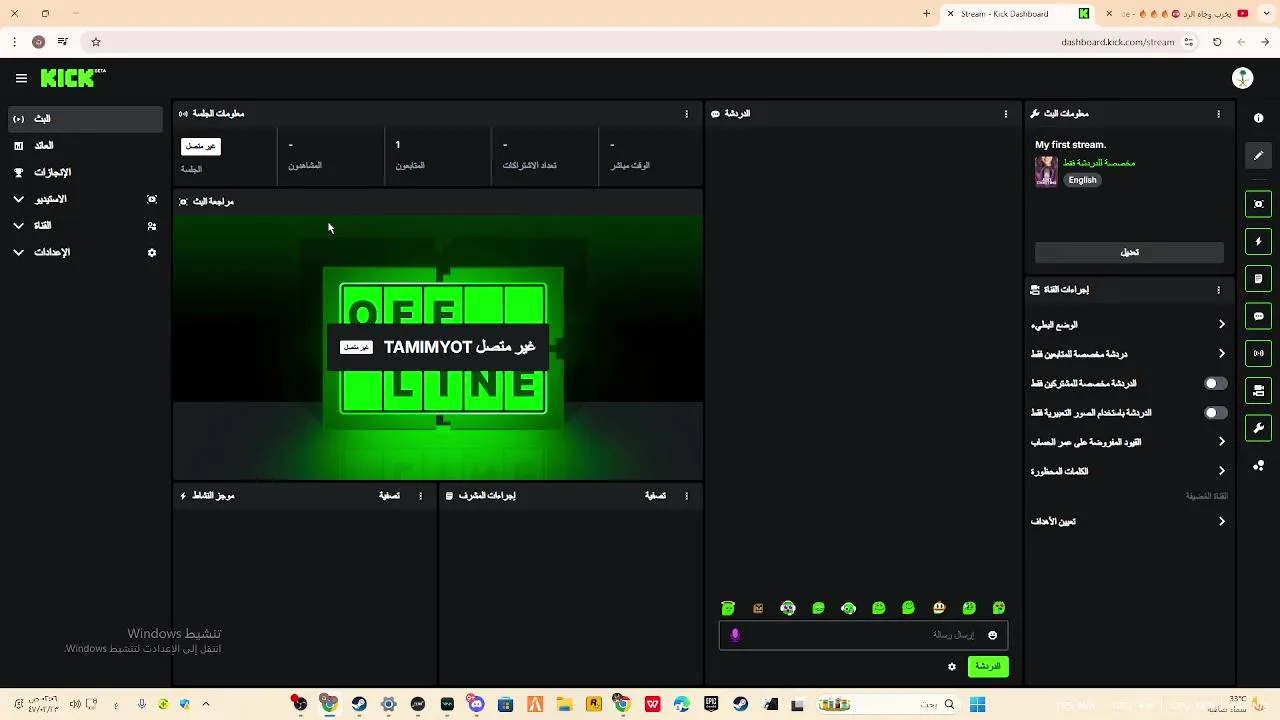Click the people icon on the القناة row

point(152,226)
